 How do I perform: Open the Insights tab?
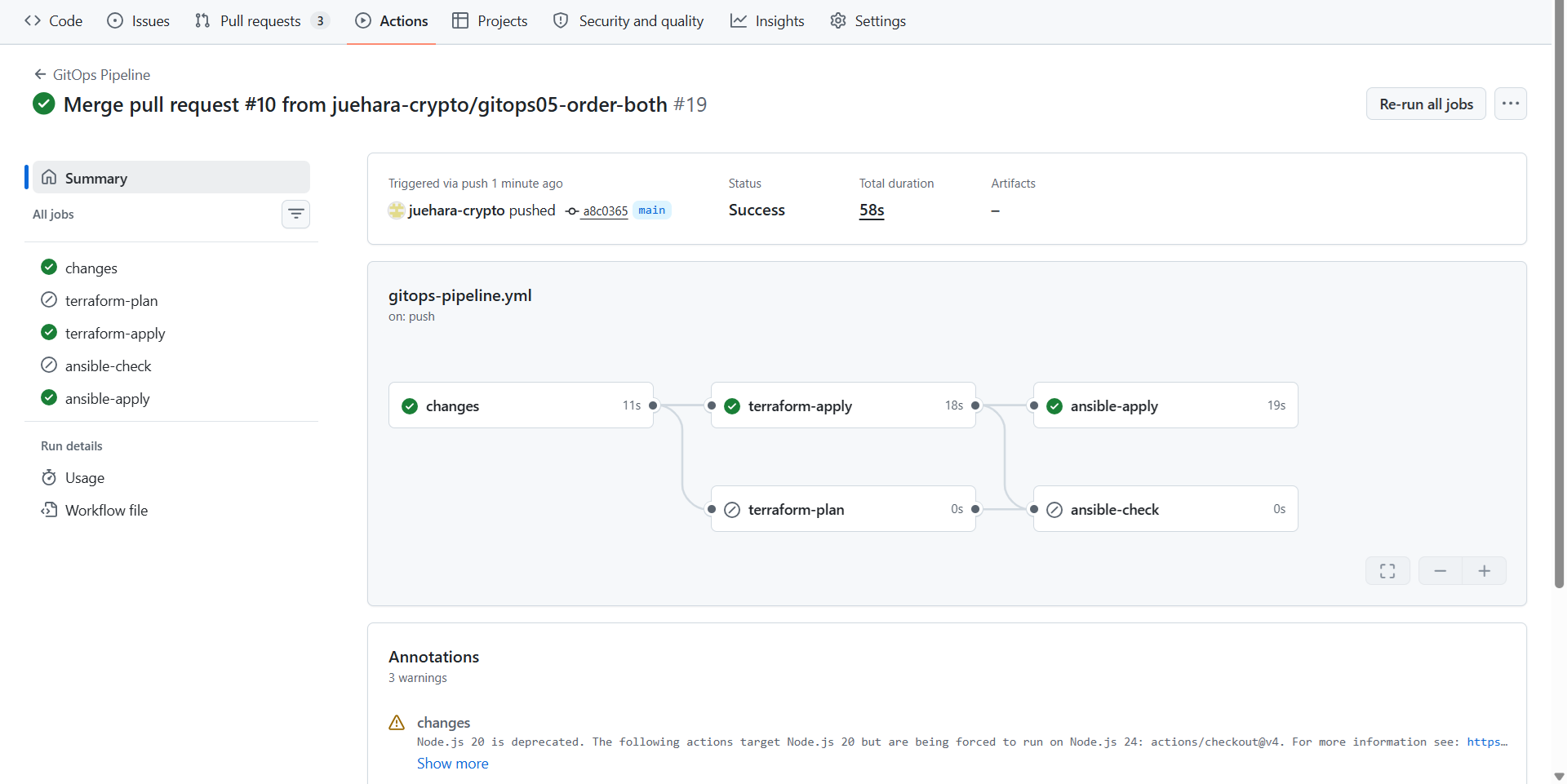coord(767,21)
